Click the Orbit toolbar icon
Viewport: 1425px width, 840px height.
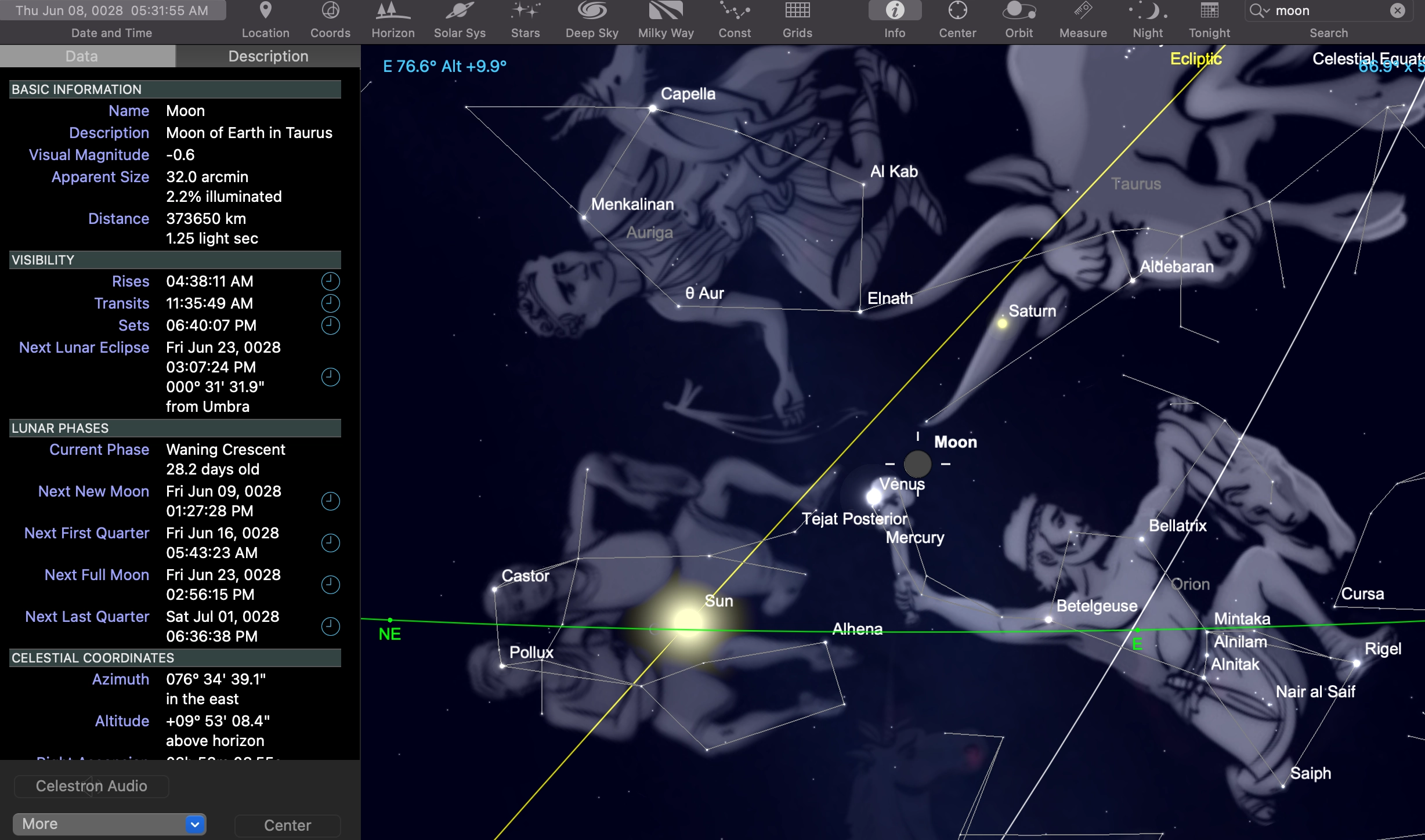click(x=1018, y=11)
